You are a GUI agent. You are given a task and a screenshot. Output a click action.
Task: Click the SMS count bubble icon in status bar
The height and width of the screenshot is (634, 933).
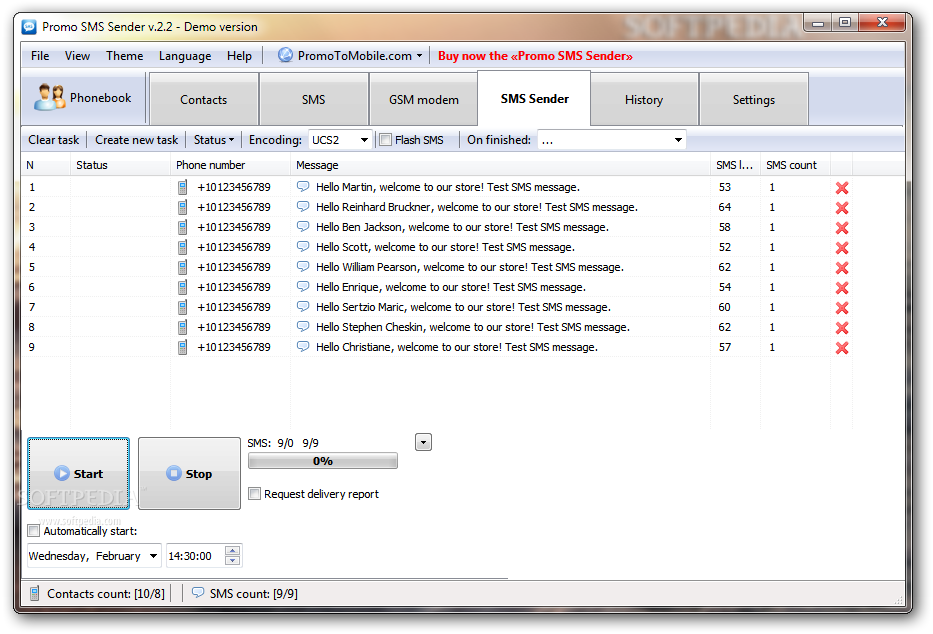coord(198,592)
